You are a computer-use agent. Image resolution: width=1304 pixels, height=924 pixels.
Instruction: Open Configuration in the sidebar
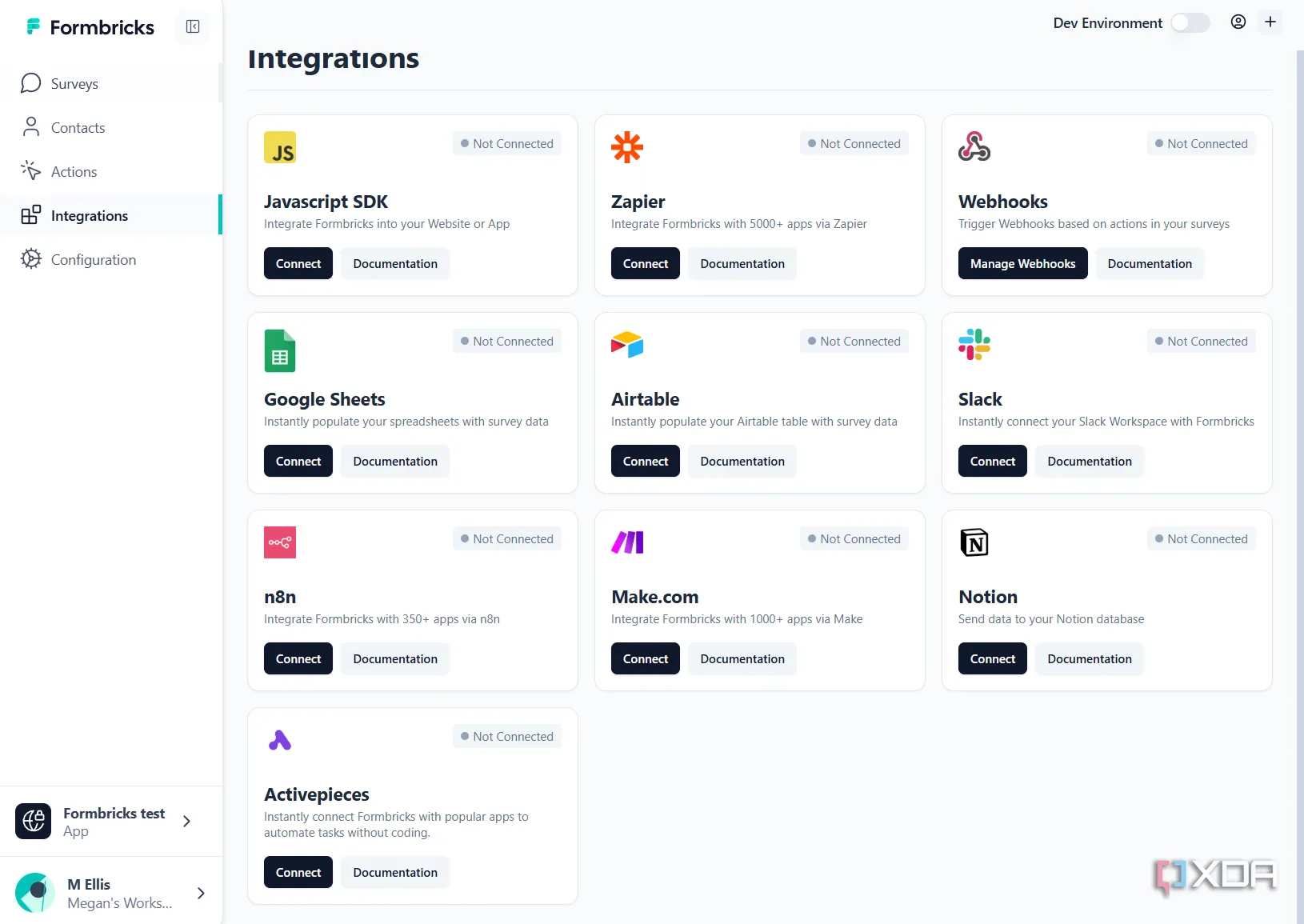click(x=110, y=259)
